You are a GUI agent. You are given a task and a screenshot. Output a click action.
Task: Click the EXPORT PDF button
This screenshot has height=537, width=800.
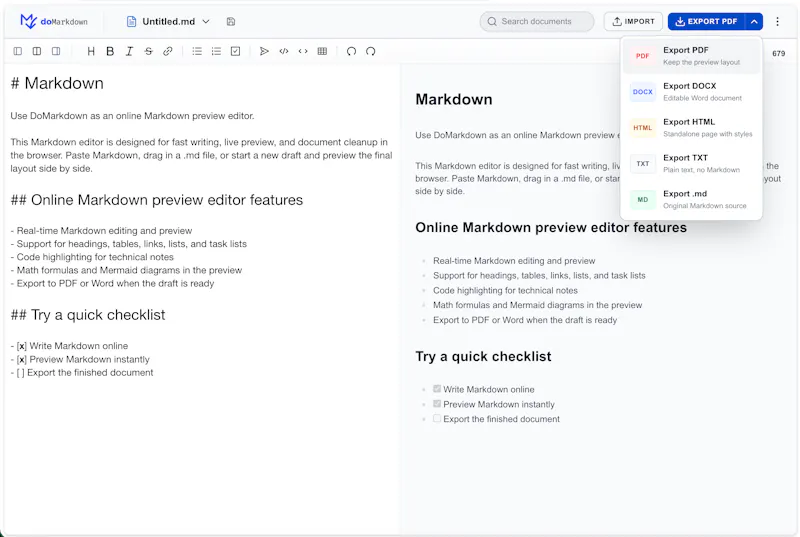point(706,21)
